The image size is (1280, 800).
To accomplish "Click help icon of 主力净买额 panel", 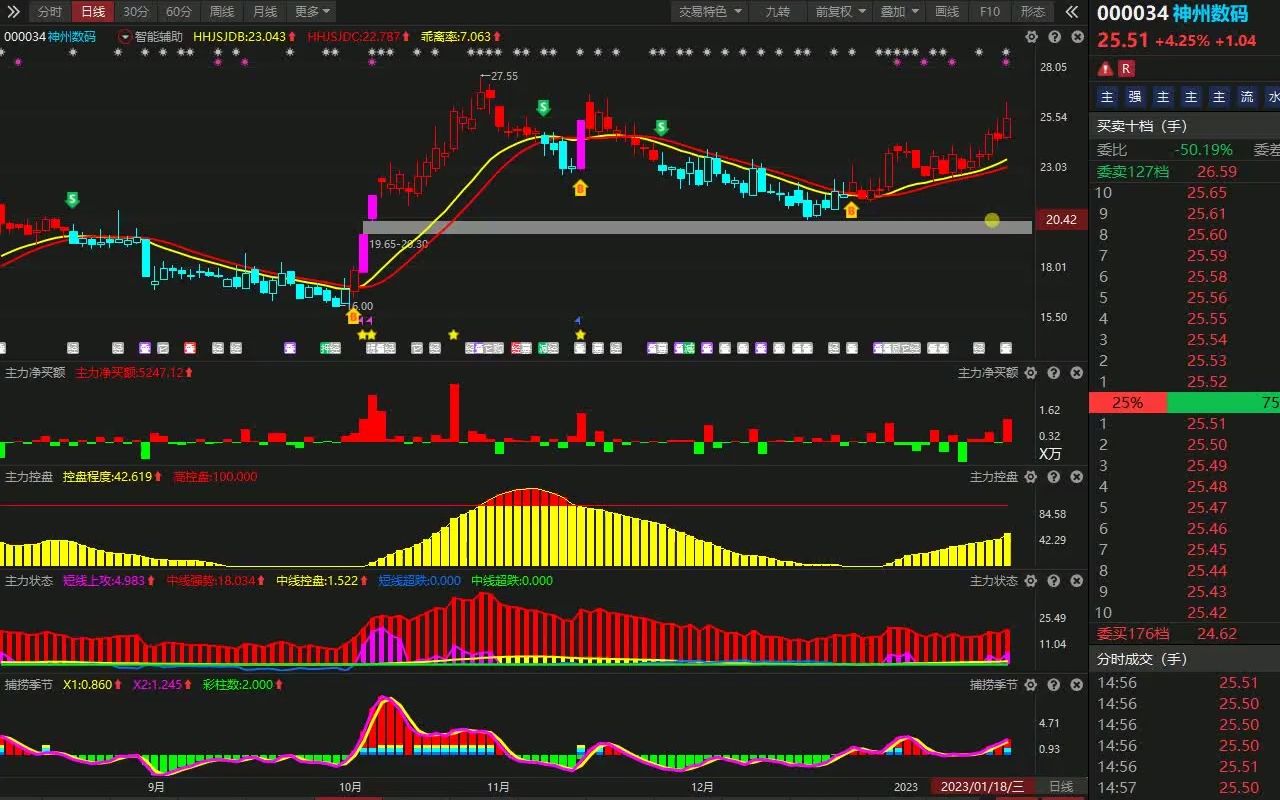I will point(1054,373).
